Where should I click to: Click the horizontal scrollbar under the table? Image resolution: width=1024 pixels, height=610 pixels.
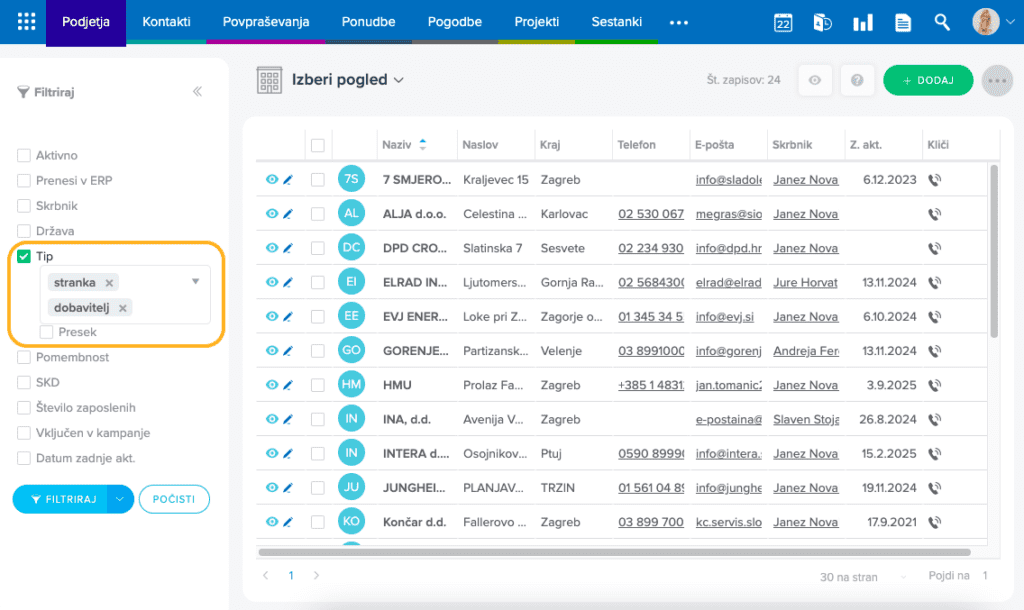tap(614, 552)
